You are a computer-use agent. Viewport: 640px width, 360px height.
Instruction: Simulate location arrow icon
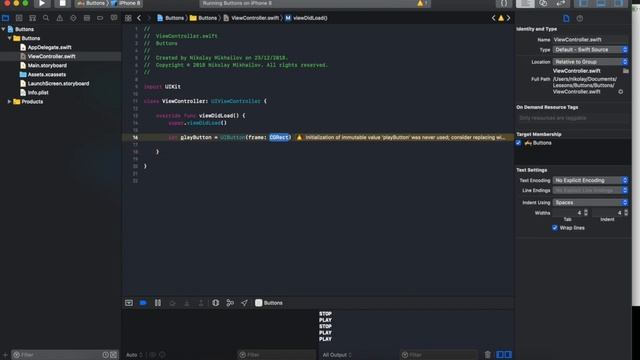[244, 303]
